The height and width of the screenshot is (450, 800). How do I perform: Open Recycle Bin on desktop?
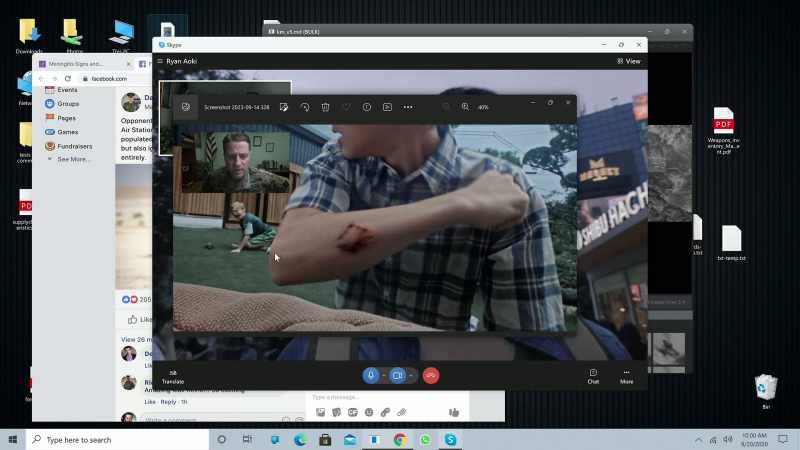tap(766, 391)
